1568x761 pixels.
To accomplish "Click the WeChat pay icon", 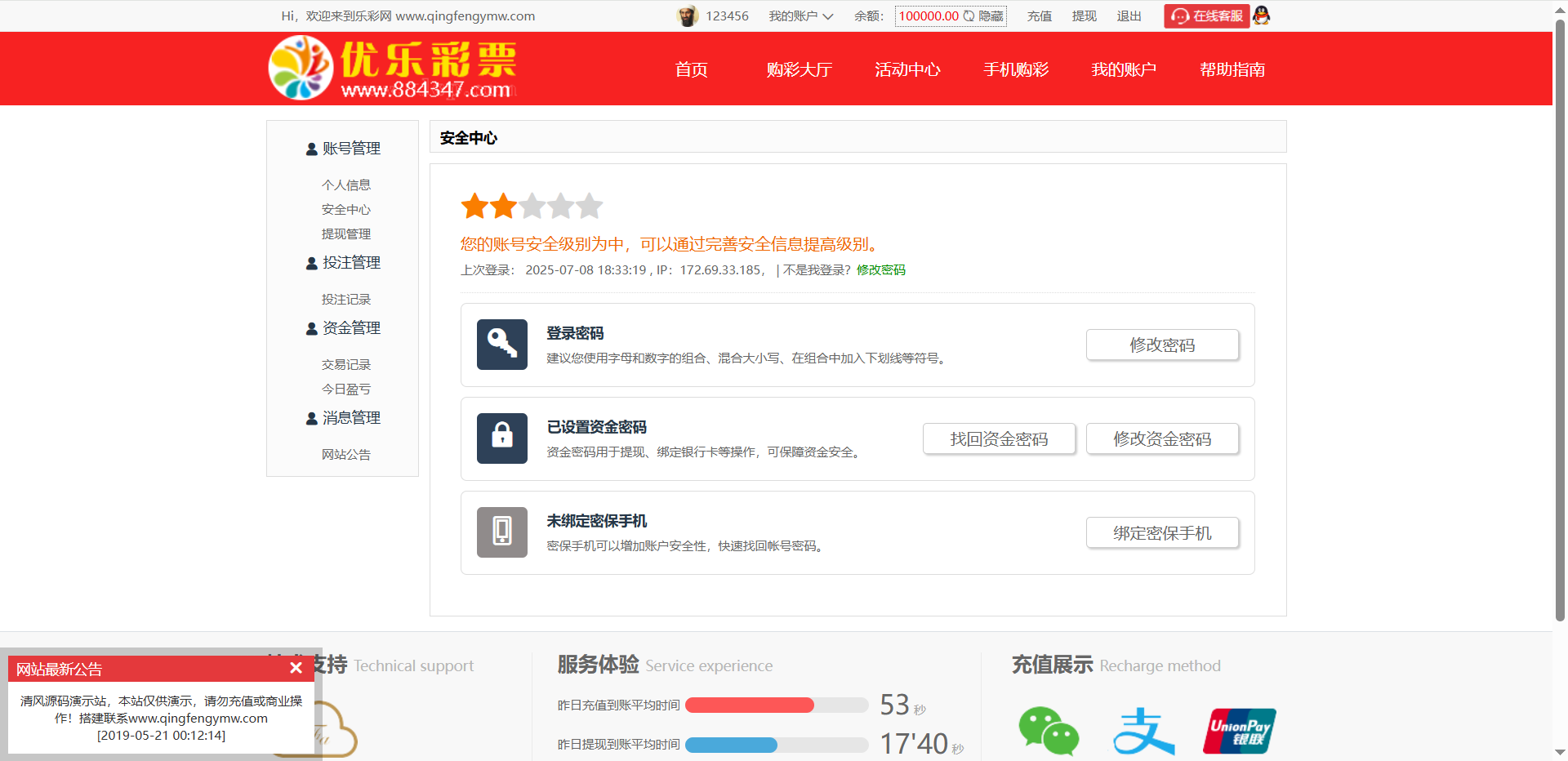I will (x=1048, y=731).
